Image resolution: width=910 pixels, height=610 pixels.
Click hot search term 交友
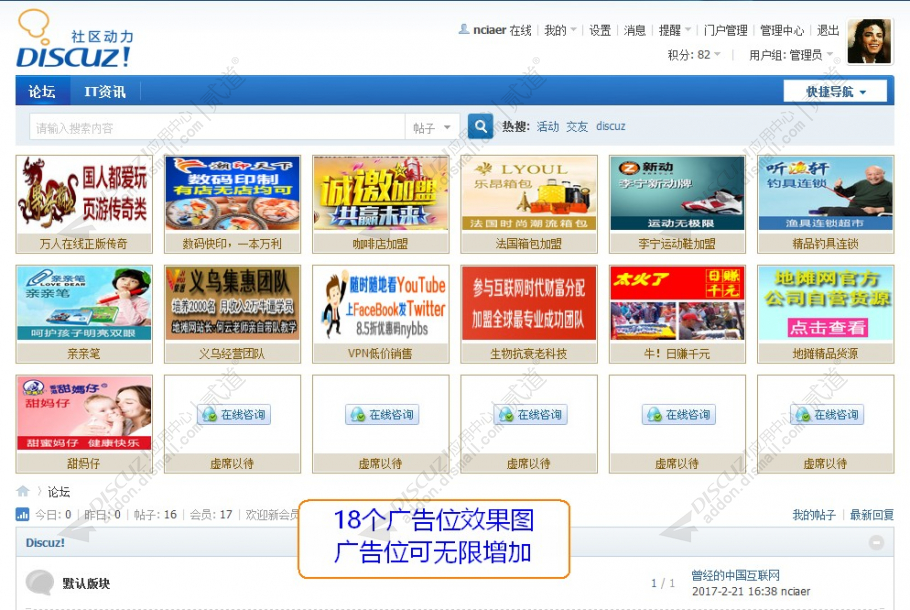[577, 126]
